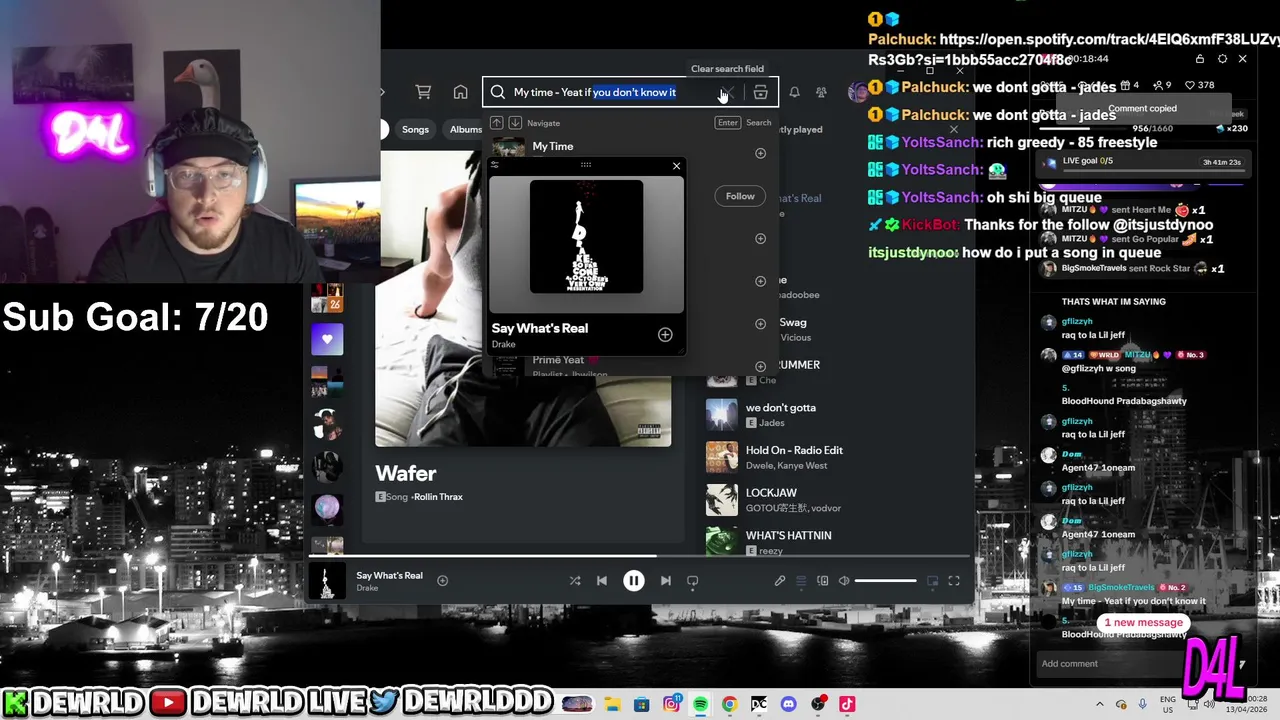Open Connect to a device
This screenshot has height=720, width=1280.
[823, 580]
